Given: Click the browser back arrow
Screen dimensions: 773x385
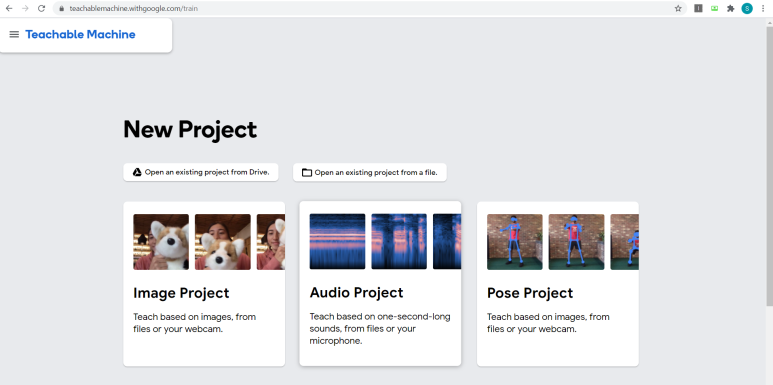Looking at the screenshot, I should (9, 8).
